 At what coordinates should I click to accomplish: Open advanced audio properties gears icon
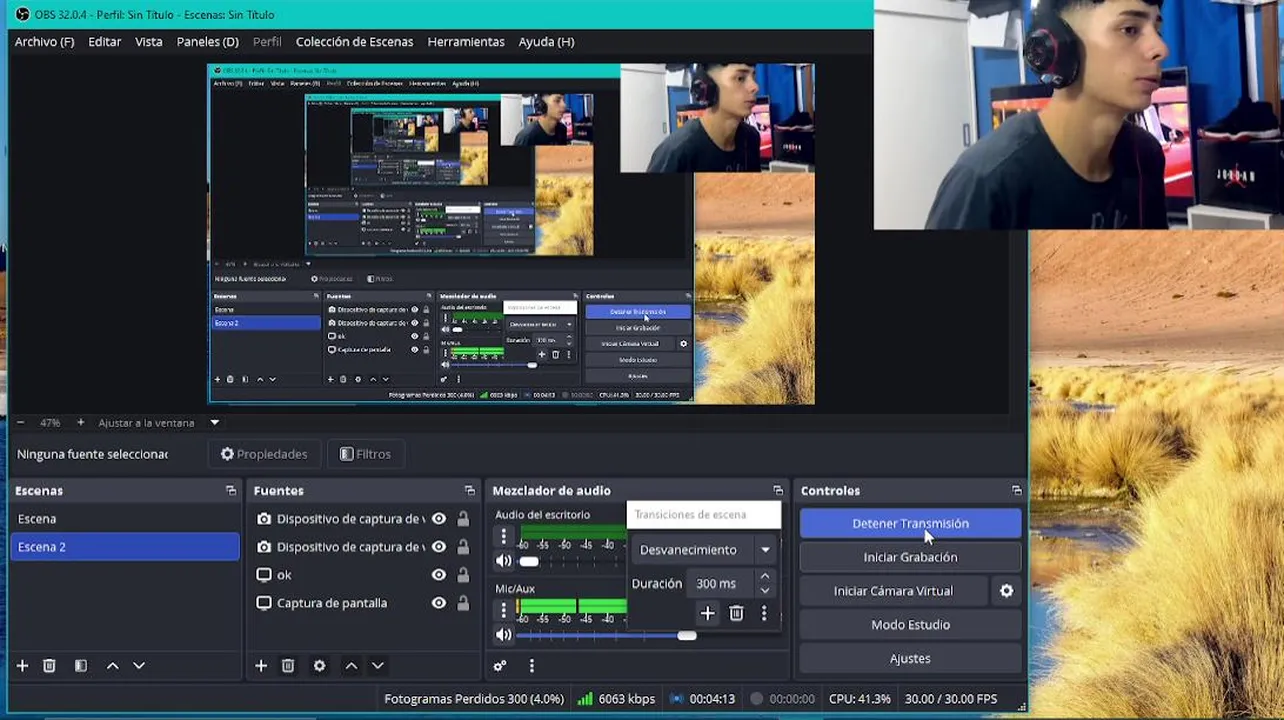[x=500, y=665]
